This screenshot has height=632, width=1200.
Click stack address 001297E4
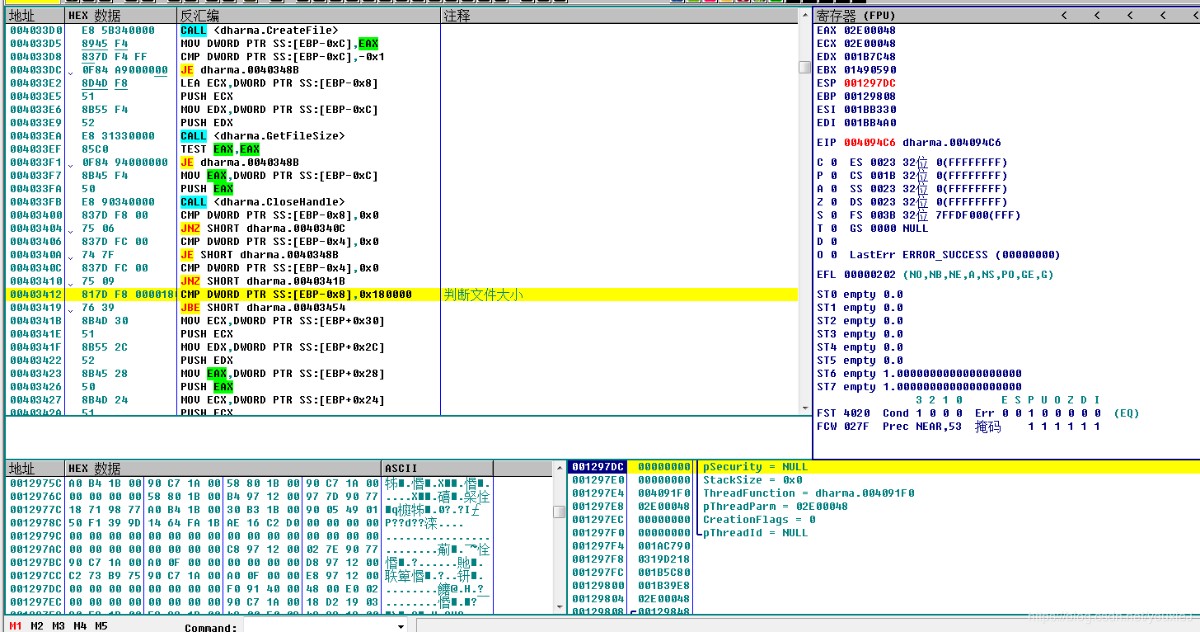tap(598, 493)
